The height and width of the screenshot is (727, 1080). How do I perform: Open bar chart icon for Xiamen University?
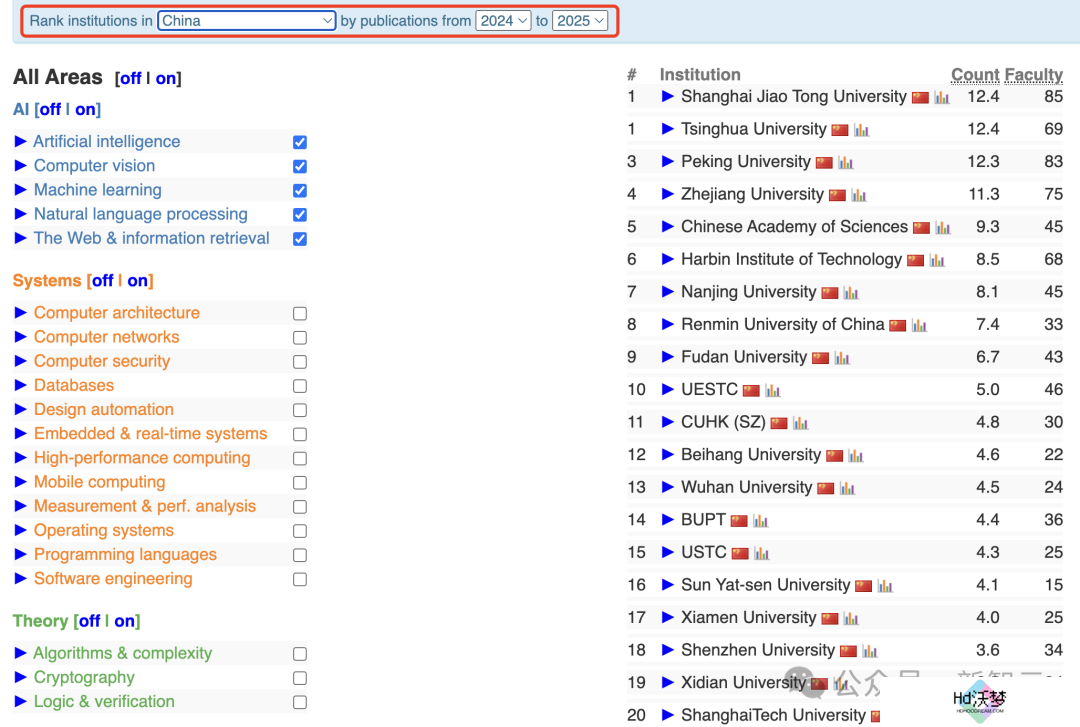pos(851,619)
